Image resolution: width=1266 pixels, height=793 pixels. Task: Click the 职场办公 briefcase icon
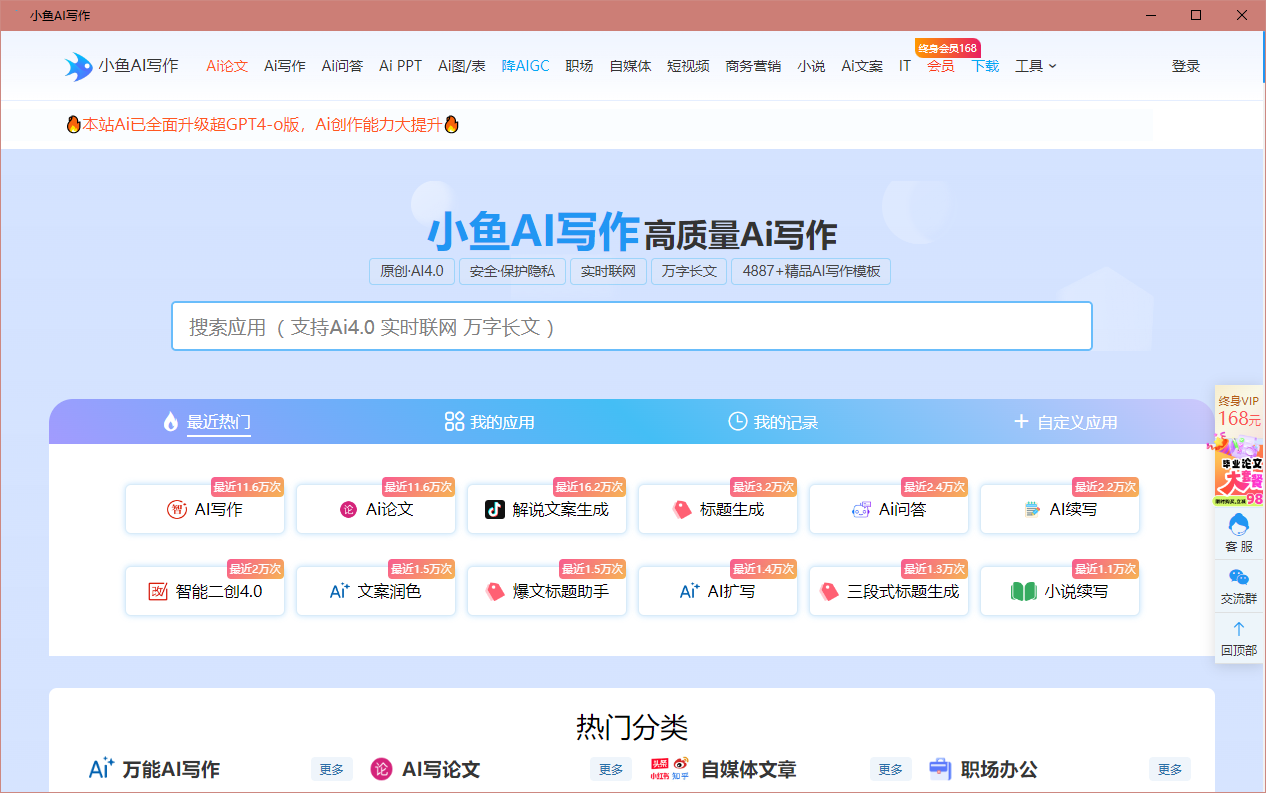coord(940,769)
